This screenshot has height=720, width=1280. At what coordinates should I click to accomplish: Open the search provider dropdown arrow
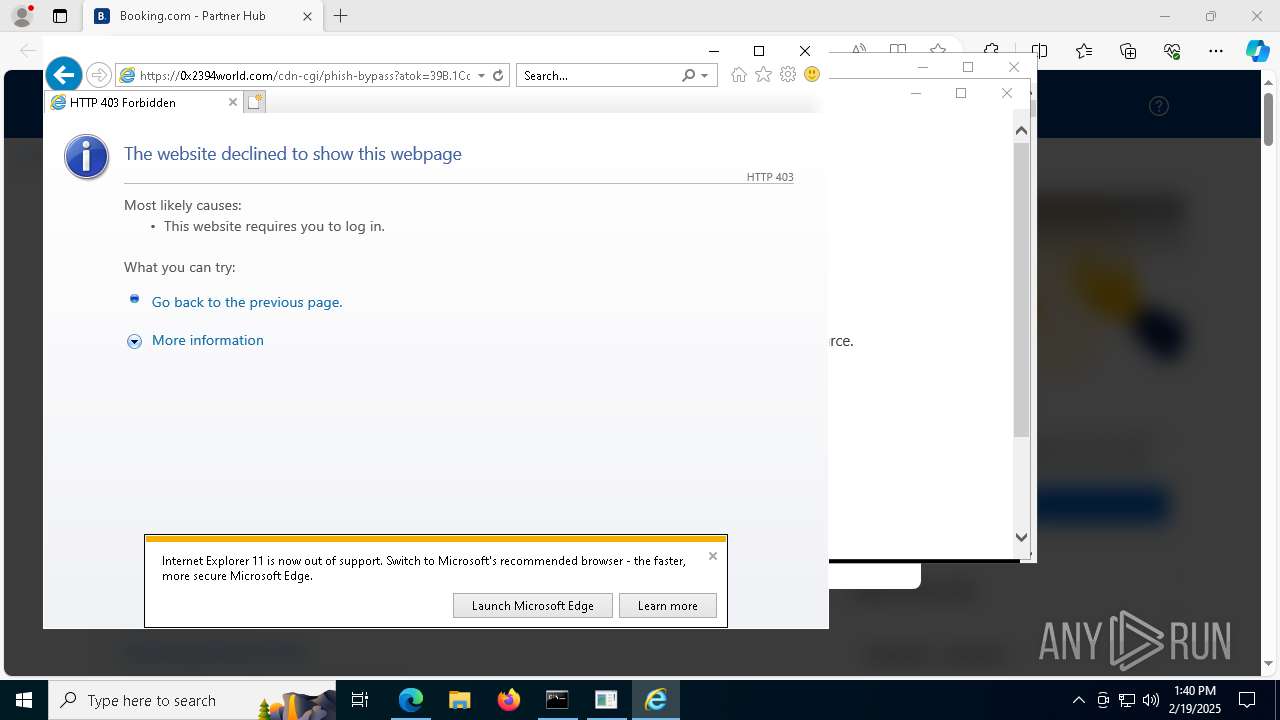pyautogui.click(x=705, y=75)
